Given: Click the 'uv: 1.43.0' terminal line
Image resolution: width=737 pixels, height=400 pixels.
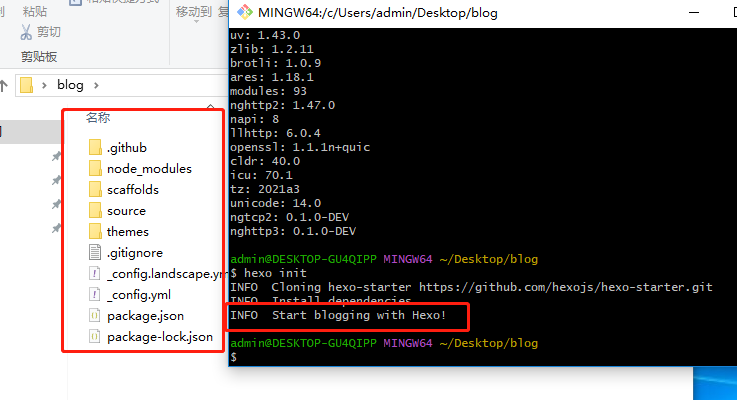Looking at the screenshot, I should point(265,35).
